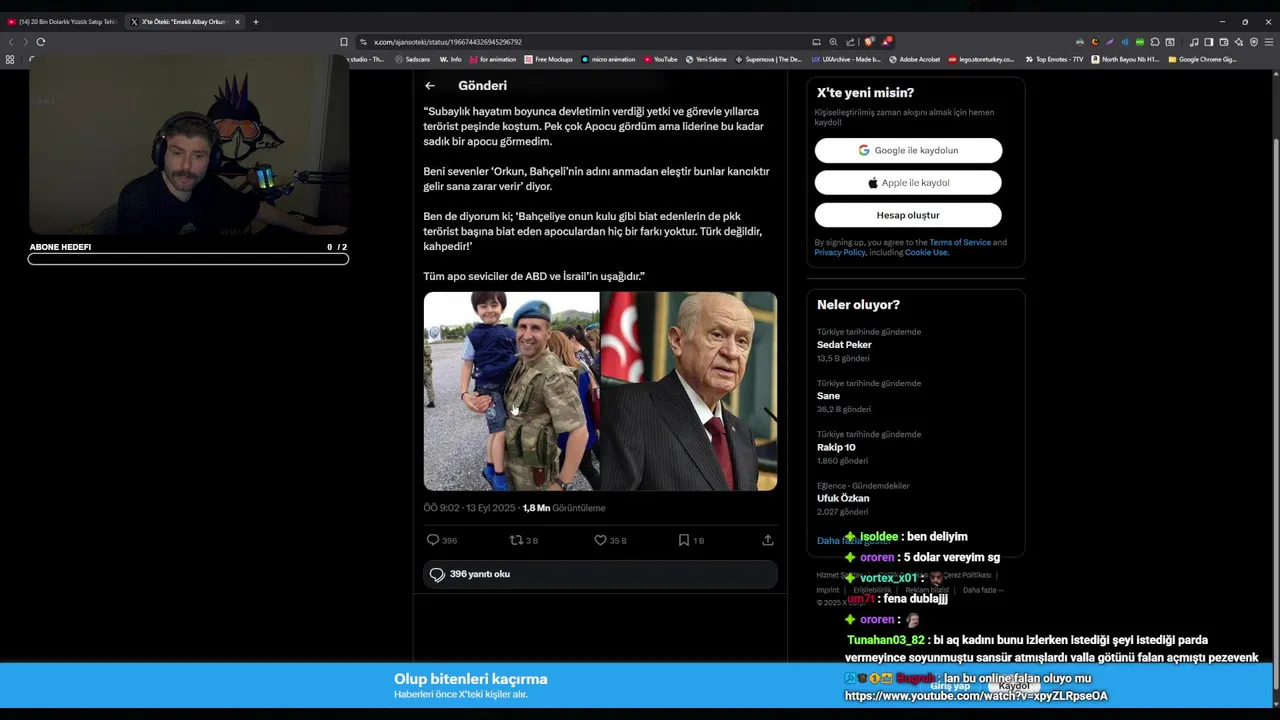Open the micro animation bookmark
1280x720 pixels.
(x=608, y=59)
